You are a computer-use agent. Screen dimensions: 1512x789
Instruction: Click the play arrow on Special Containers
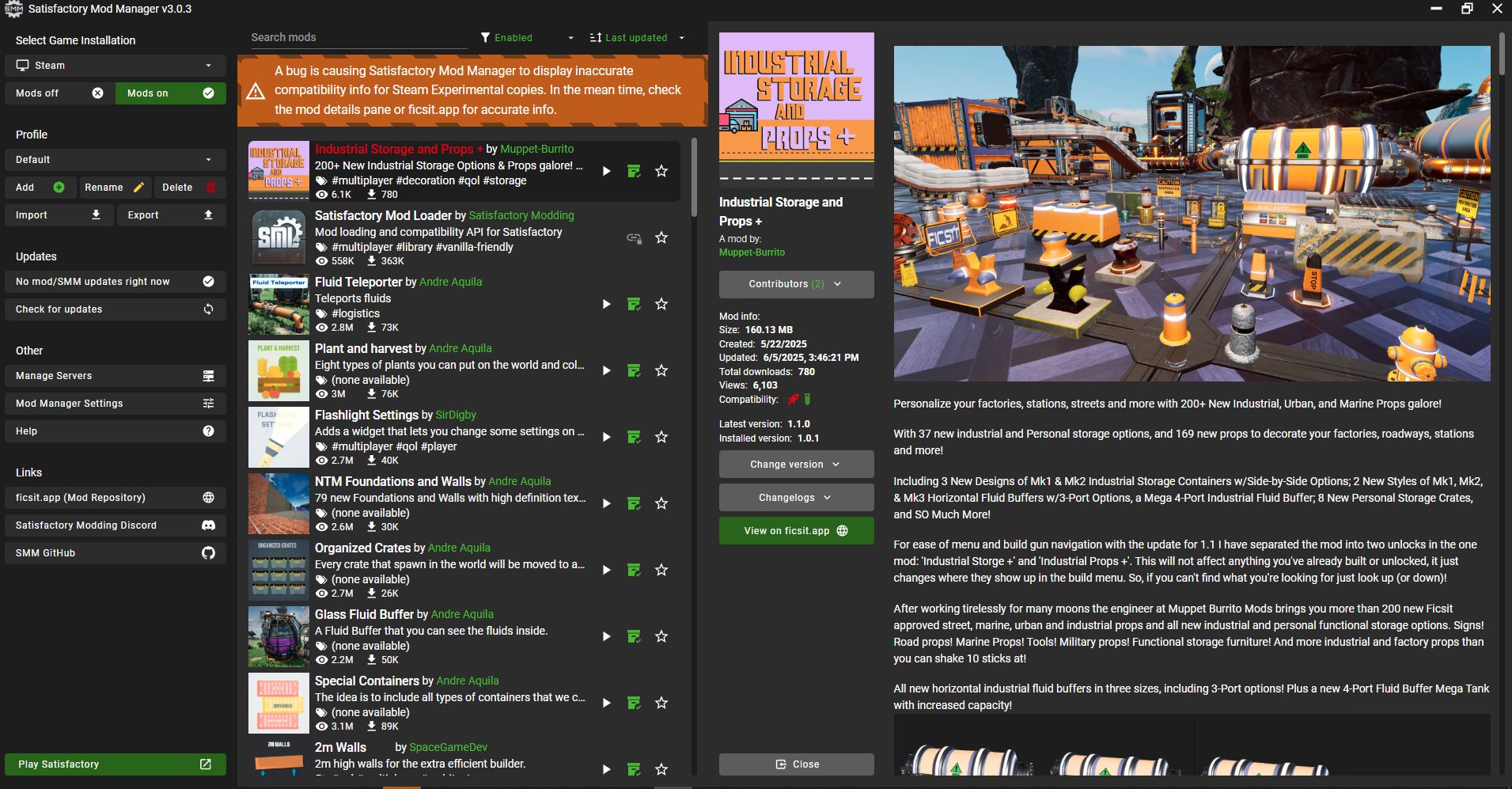[x=607, y=703]
